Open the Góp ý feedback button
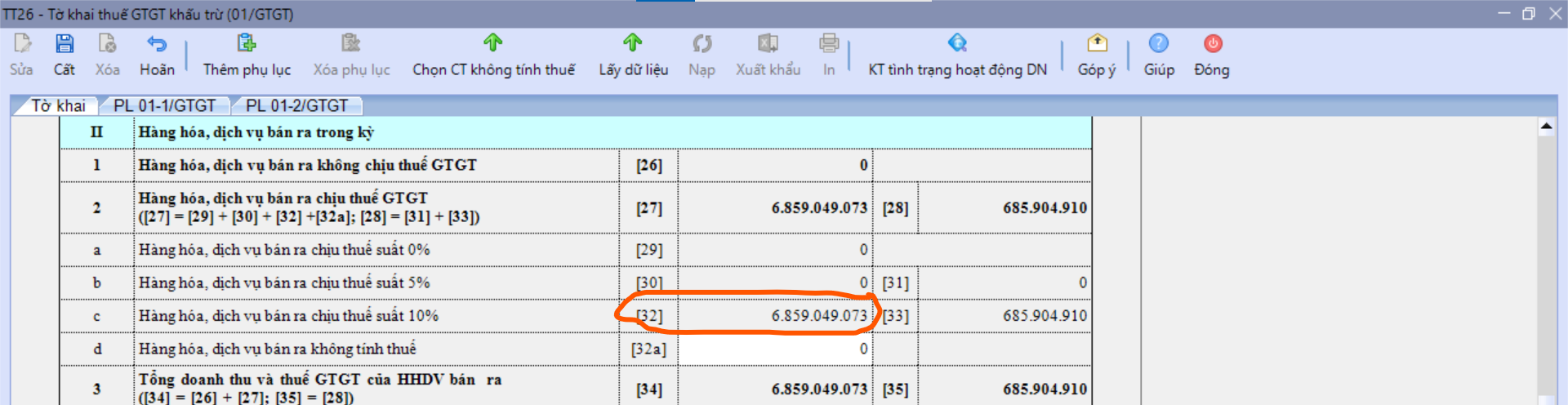Screen dimensions: 1568x405 click(1097, 44)
